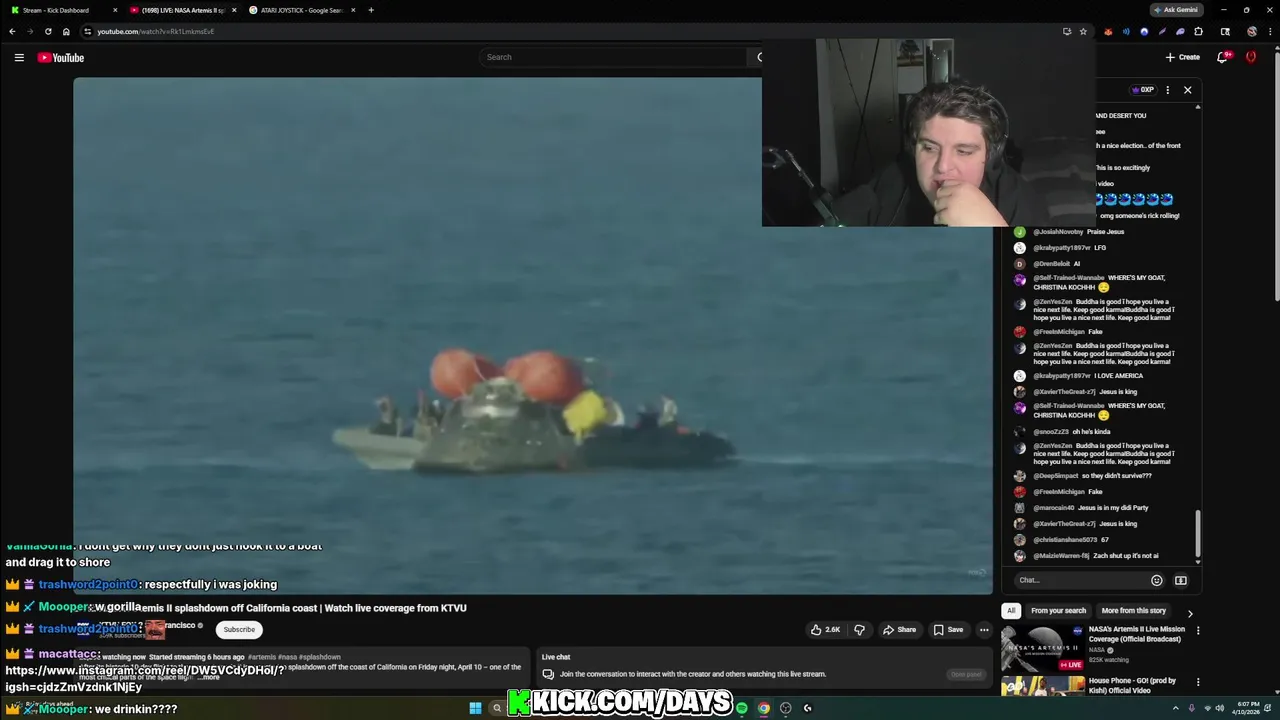The height and width of the screenshot is (720, 1280).
Task: Click Ask Gemini button
Action: coord(1177,10)
